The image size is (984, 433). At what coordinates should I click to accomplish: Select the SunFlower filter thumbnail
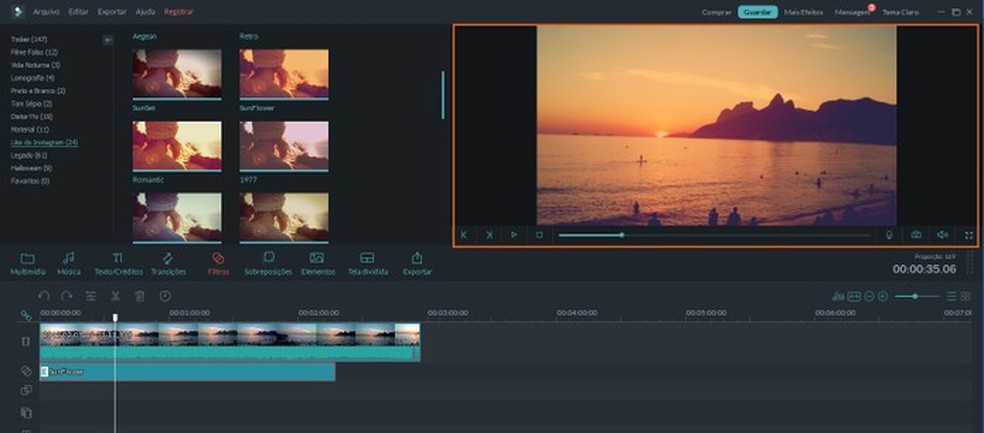(284, 145)
